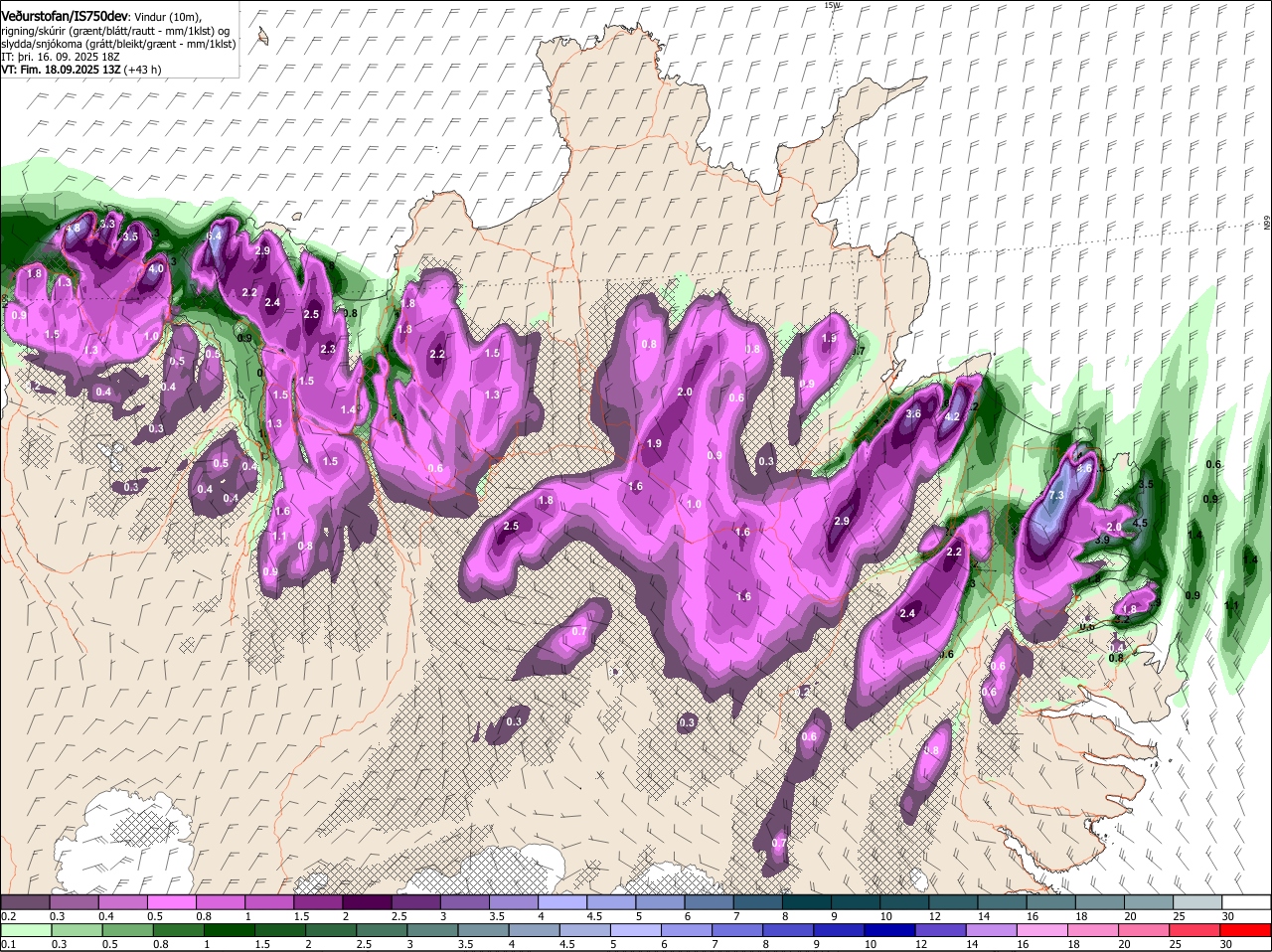Select the snow legend swatch between 20 and 25
Viewport: 1272px width, 952px height.
tap(1149, 900)
